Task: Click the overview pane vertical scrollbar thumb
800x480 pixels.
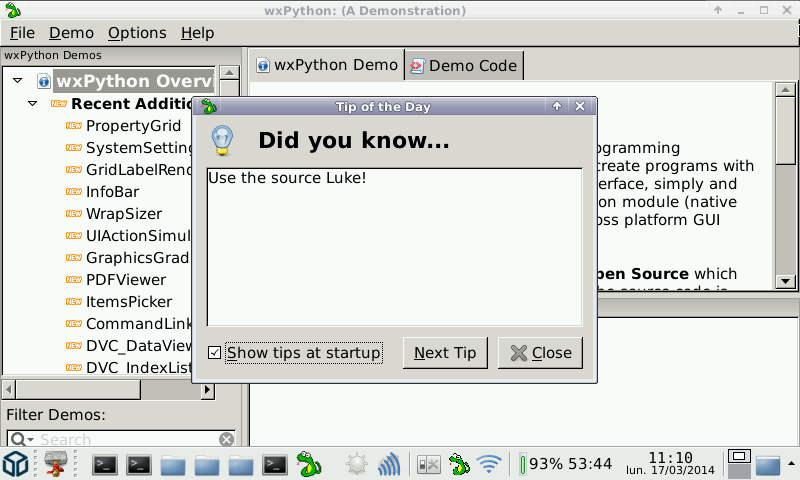Action: click(785, 131)
